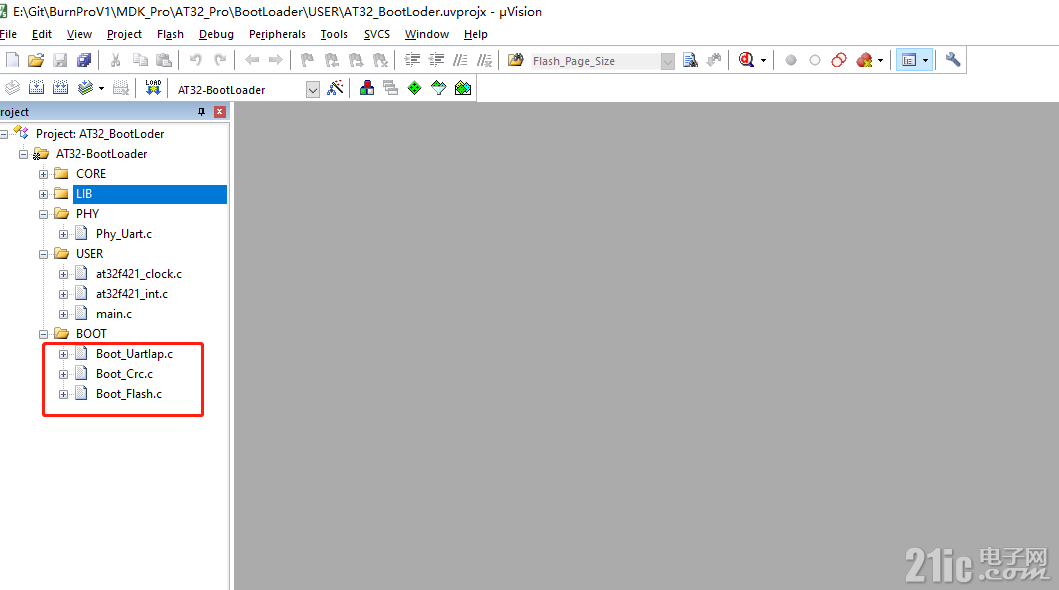Open window layout dropdown arrow
Image resolution: width=1059 pixels, height=590 pixels.
coord(925,61)
